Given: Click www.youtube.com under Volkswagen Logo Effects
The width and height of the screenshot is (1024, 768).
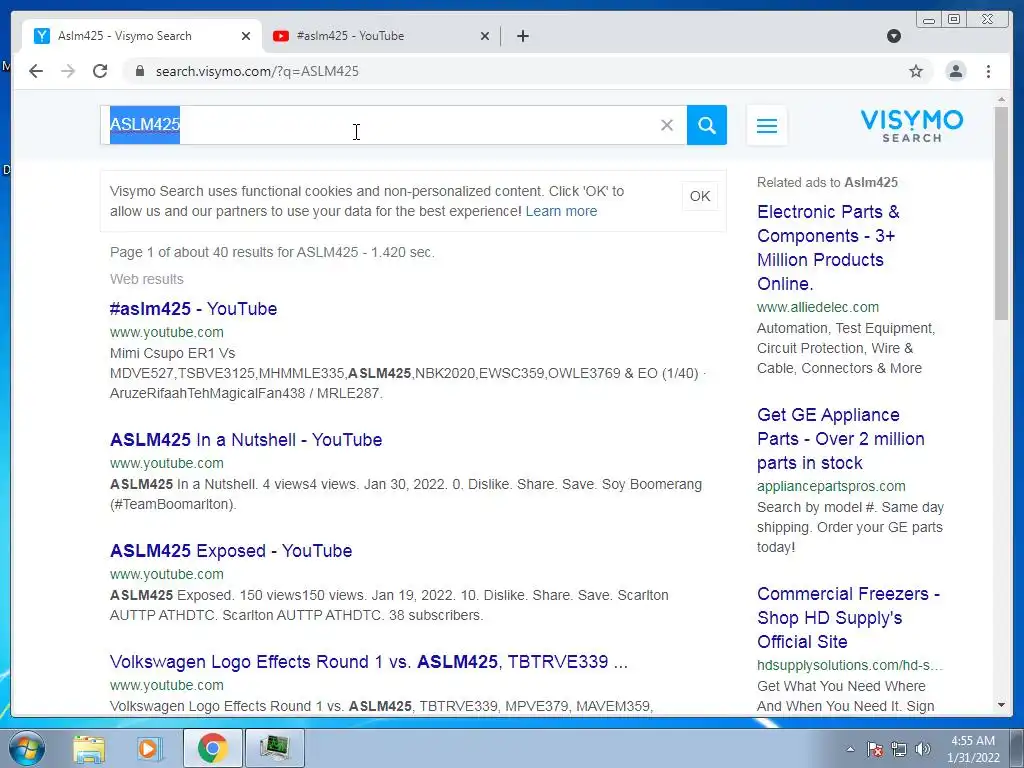Looking at the screenshot, I should coord(167,685).
